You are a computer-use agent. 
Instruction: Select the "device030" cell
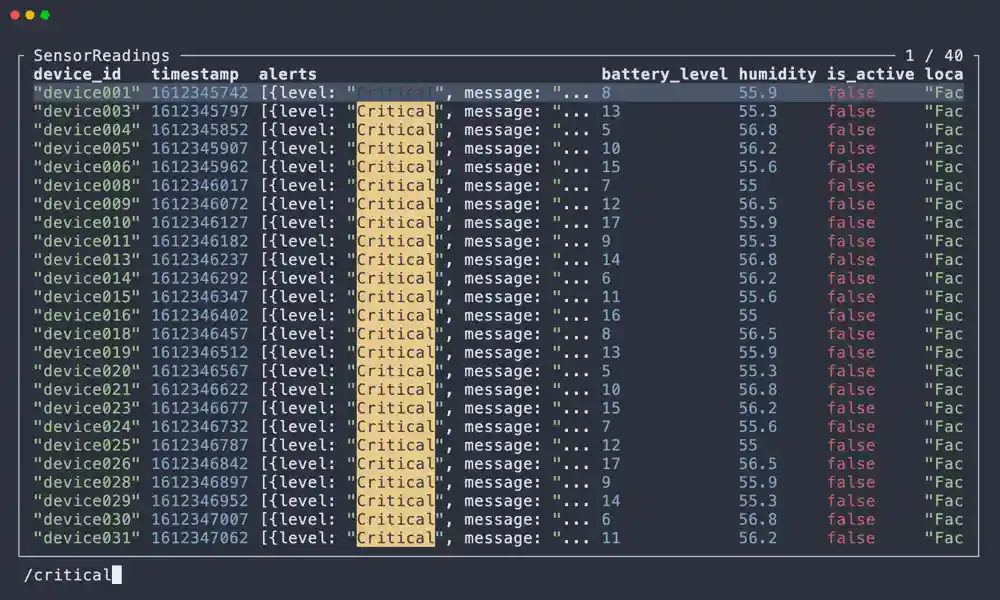click(x=87, y=519)
